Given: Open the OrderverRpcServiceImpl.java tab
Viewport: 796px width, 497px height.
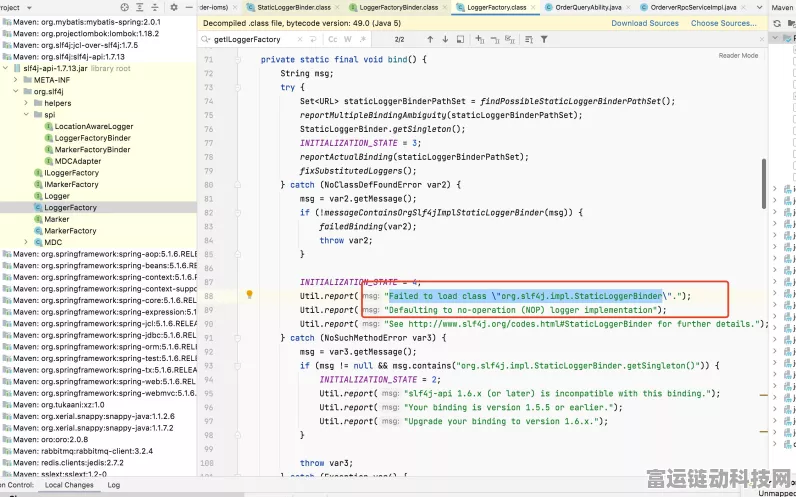Looking at the screenshot, I should point(693,8).
